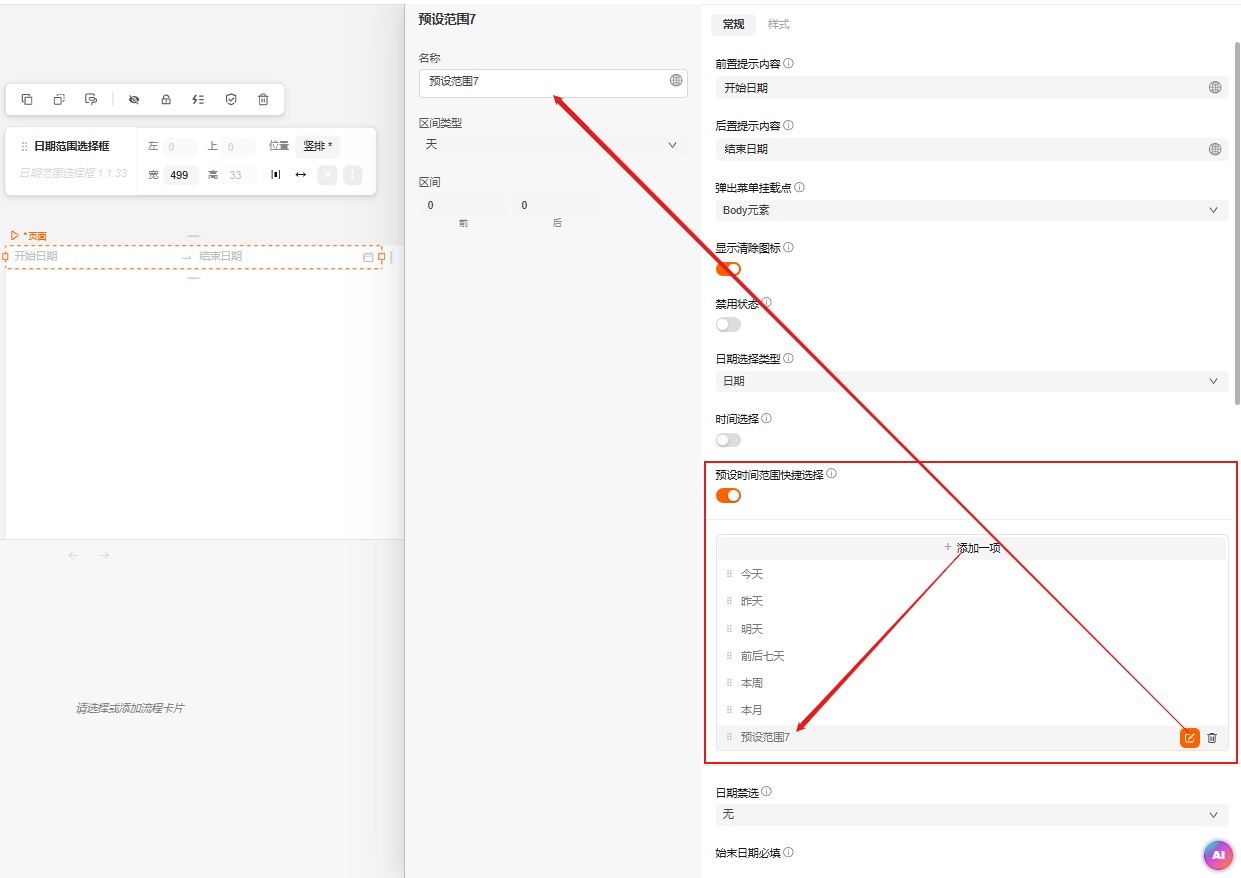Expand the 弹出菜单挂载点 dropdown
Image resolution: width=1241 pixels, height=878 pixels.
point(970,210)
